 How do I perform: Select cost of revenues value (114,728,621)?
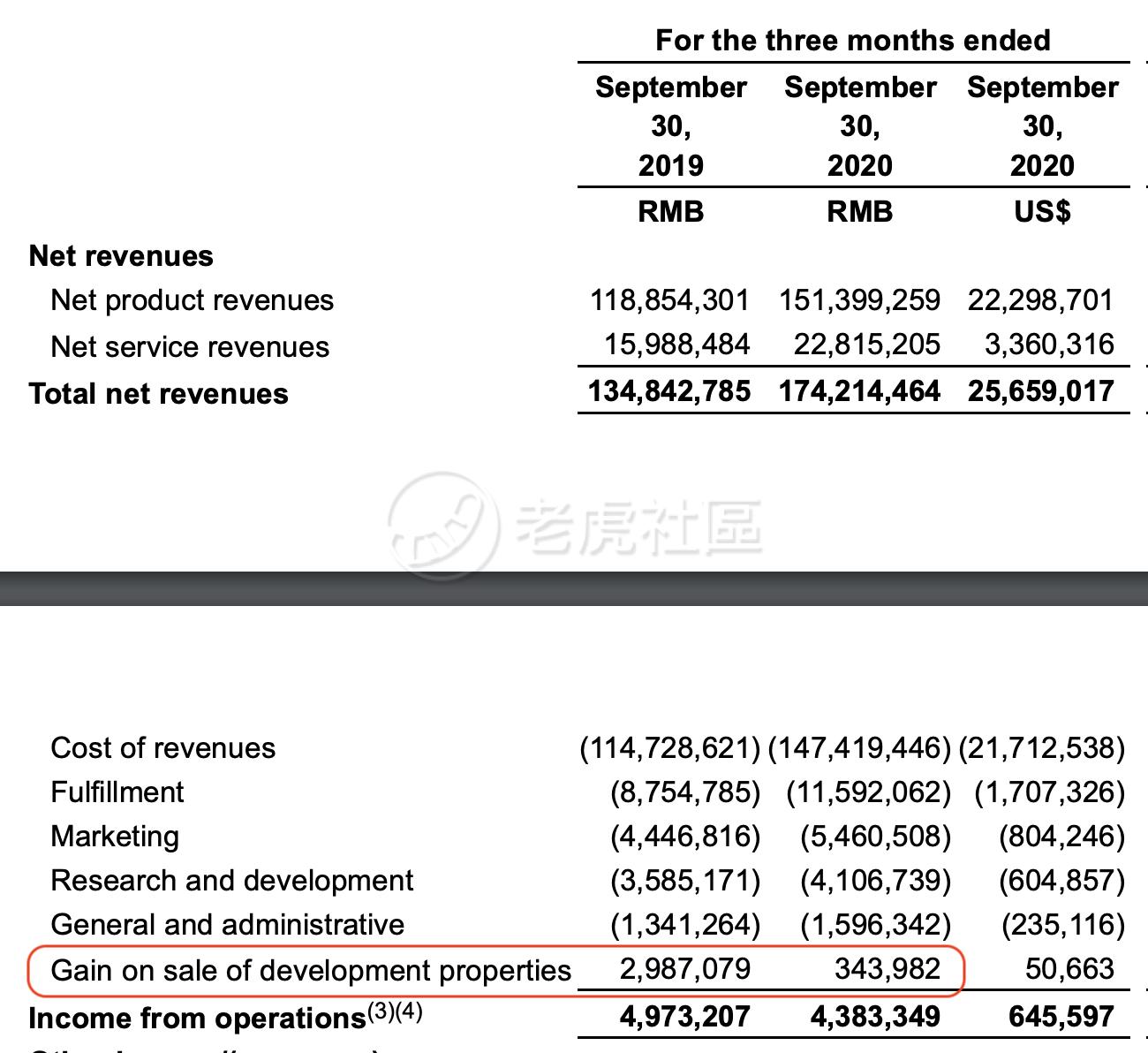(670, 748)
